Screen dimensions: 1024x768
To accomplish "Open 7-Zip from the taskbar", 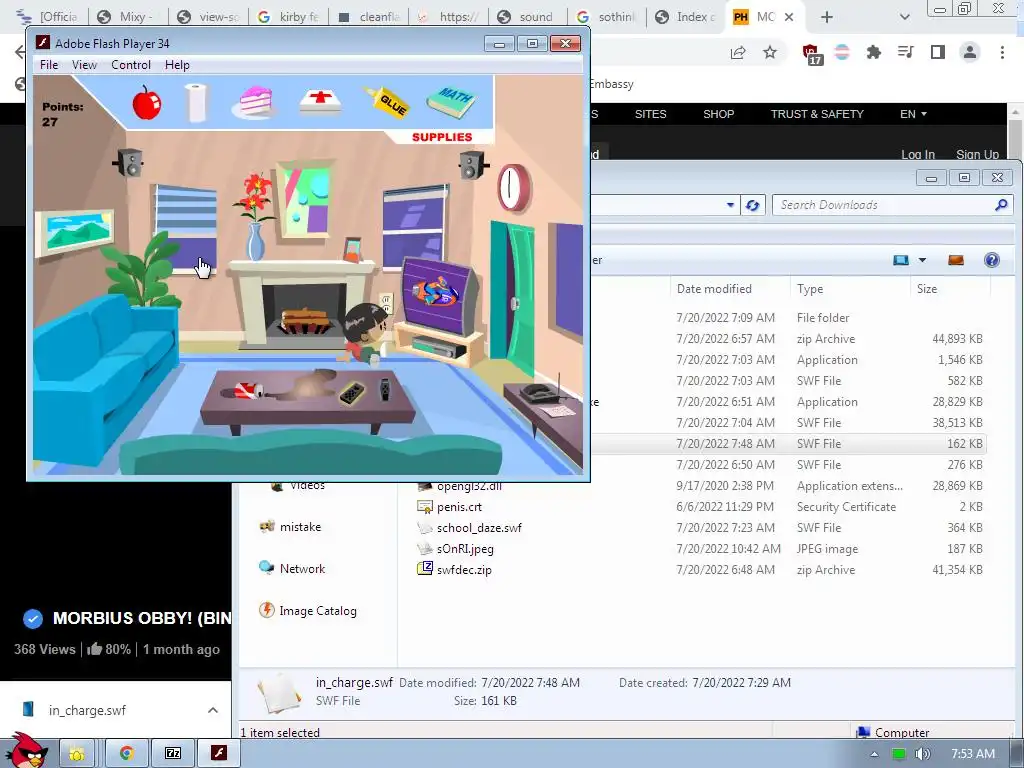I will click(x=173, y=753).
